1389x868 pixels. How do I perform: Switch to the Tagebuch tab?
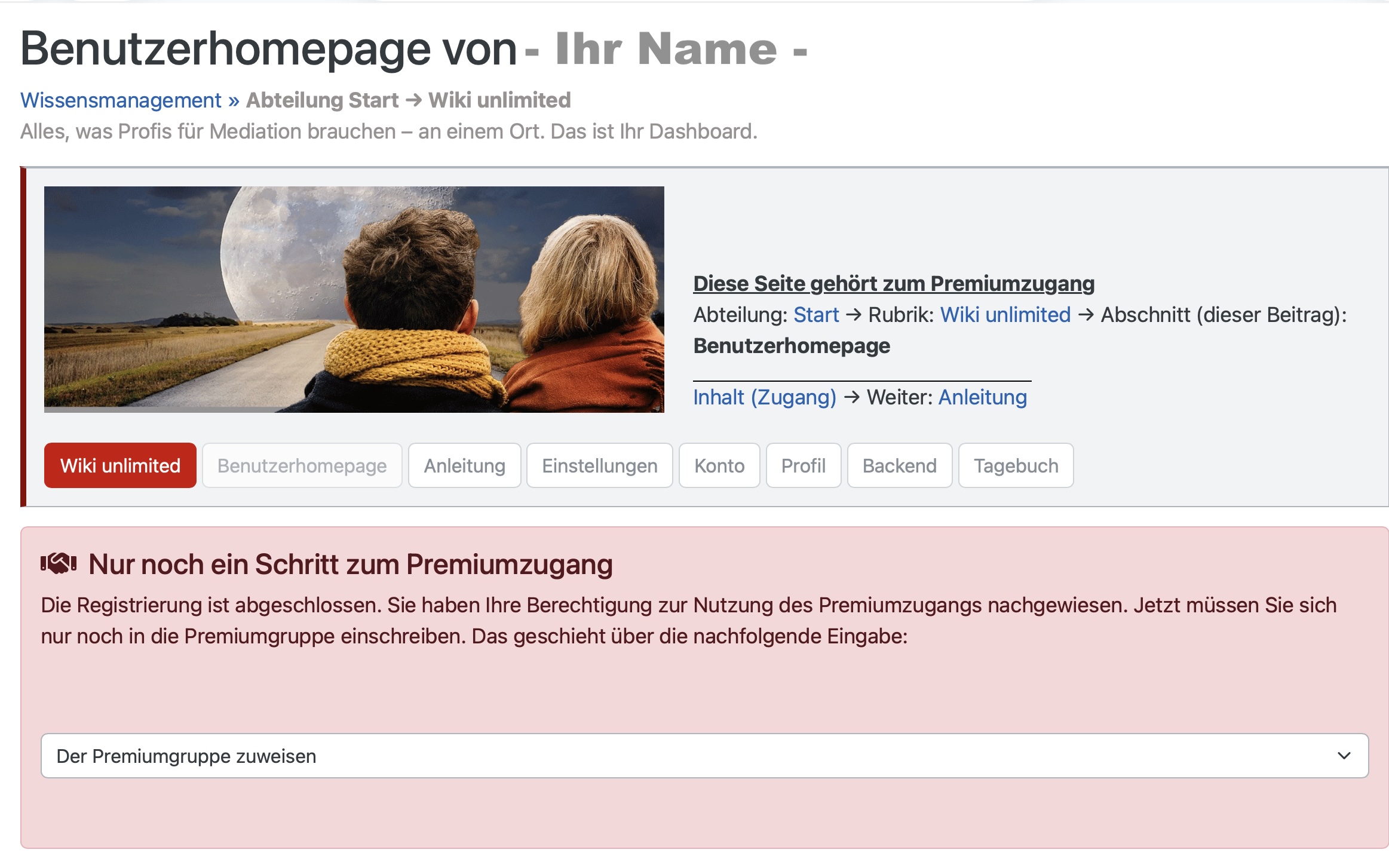pyautogui.click(x=1016, y=465)
